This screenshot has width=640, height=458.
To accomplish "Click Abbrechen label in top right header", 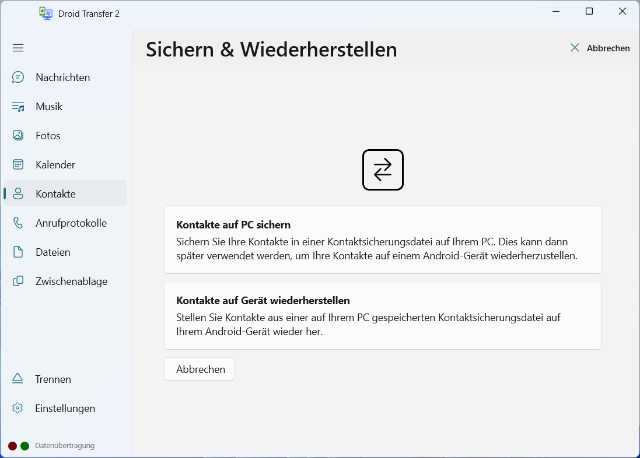I will (608, 48).
